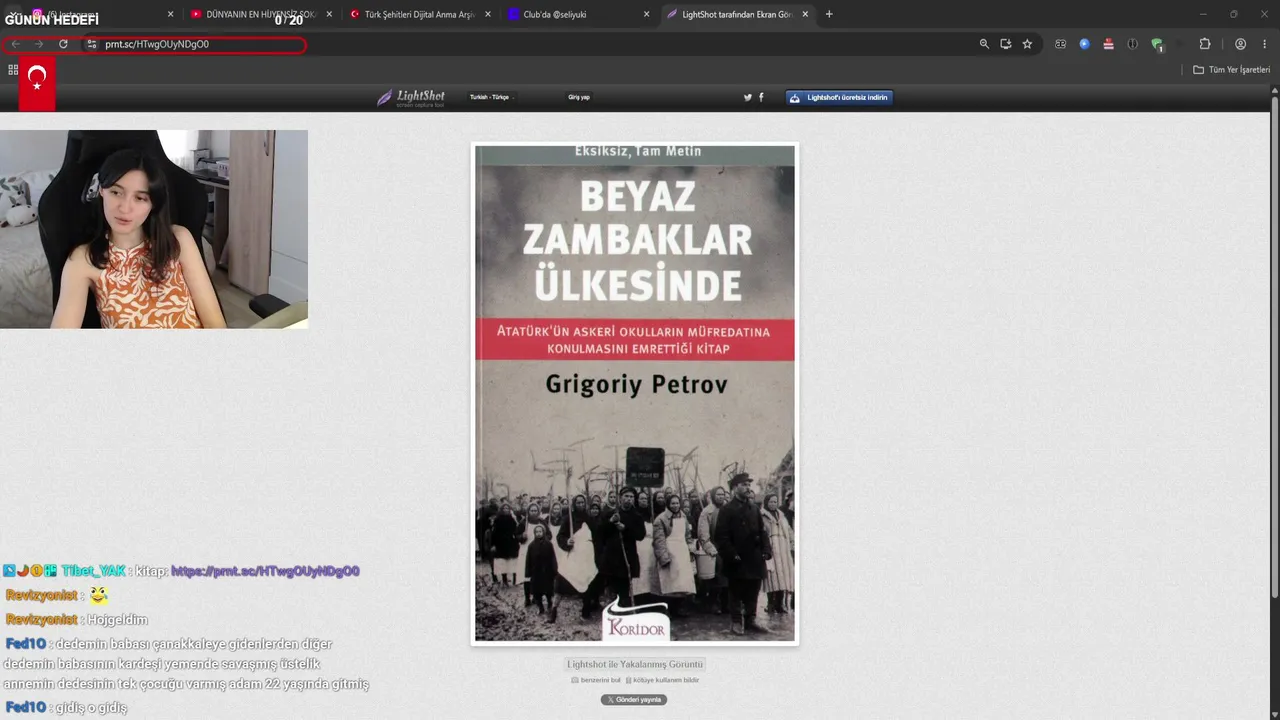Open a new browser tab
This screenshot has width=1280, height=720.
[829, 15]
